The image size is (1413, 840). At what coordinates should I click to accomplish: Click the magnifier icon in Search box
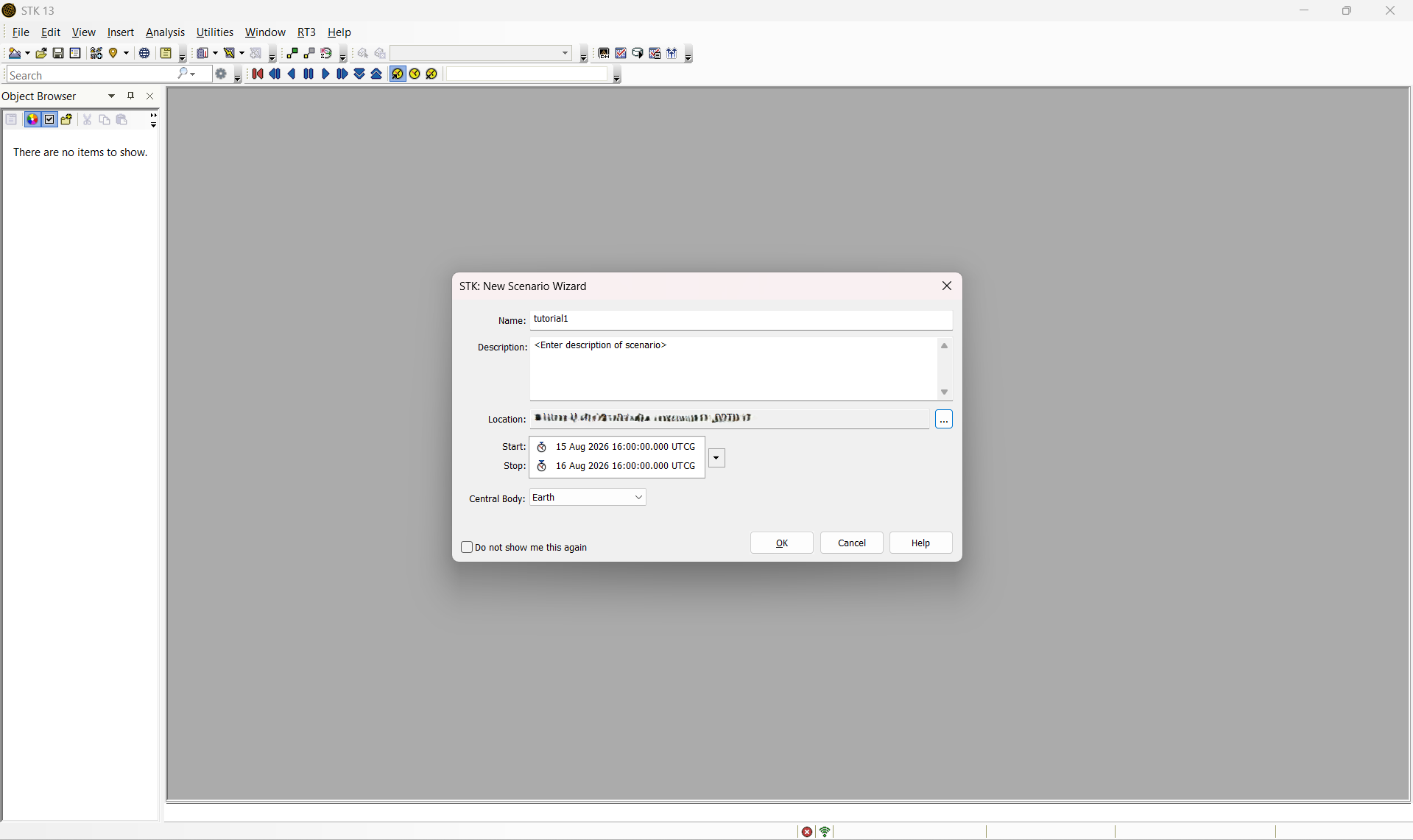[183, 74]
